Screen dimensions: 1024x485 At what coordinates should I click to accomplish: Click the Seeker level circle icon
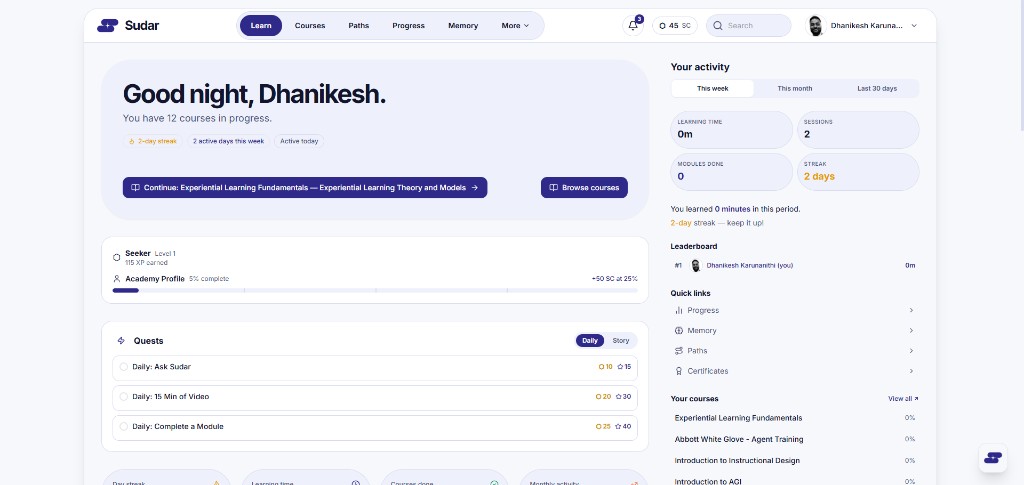[117, 257]
